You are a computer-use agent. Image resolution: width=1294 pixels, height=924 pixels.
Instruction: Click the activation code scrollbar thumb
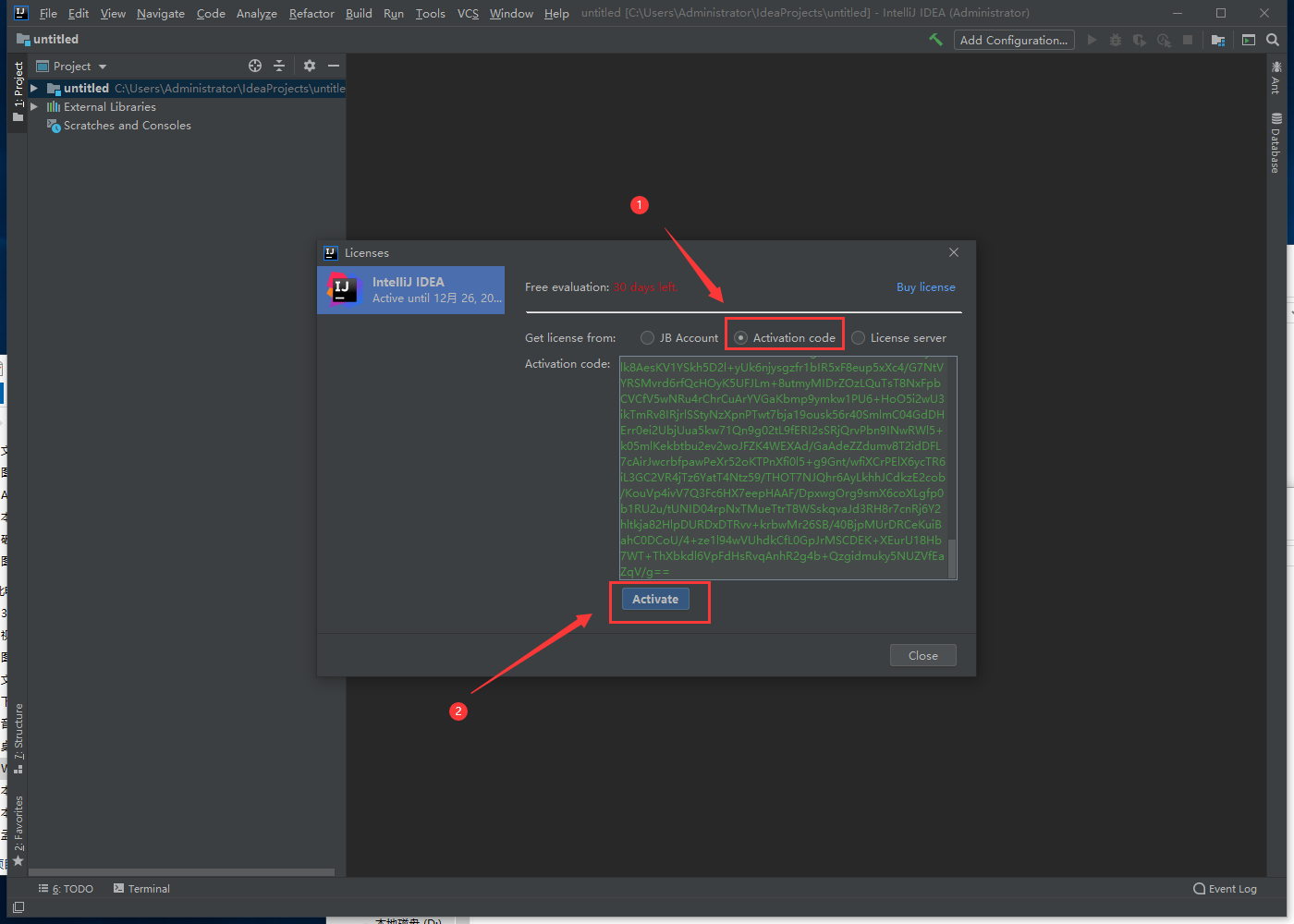952,557
